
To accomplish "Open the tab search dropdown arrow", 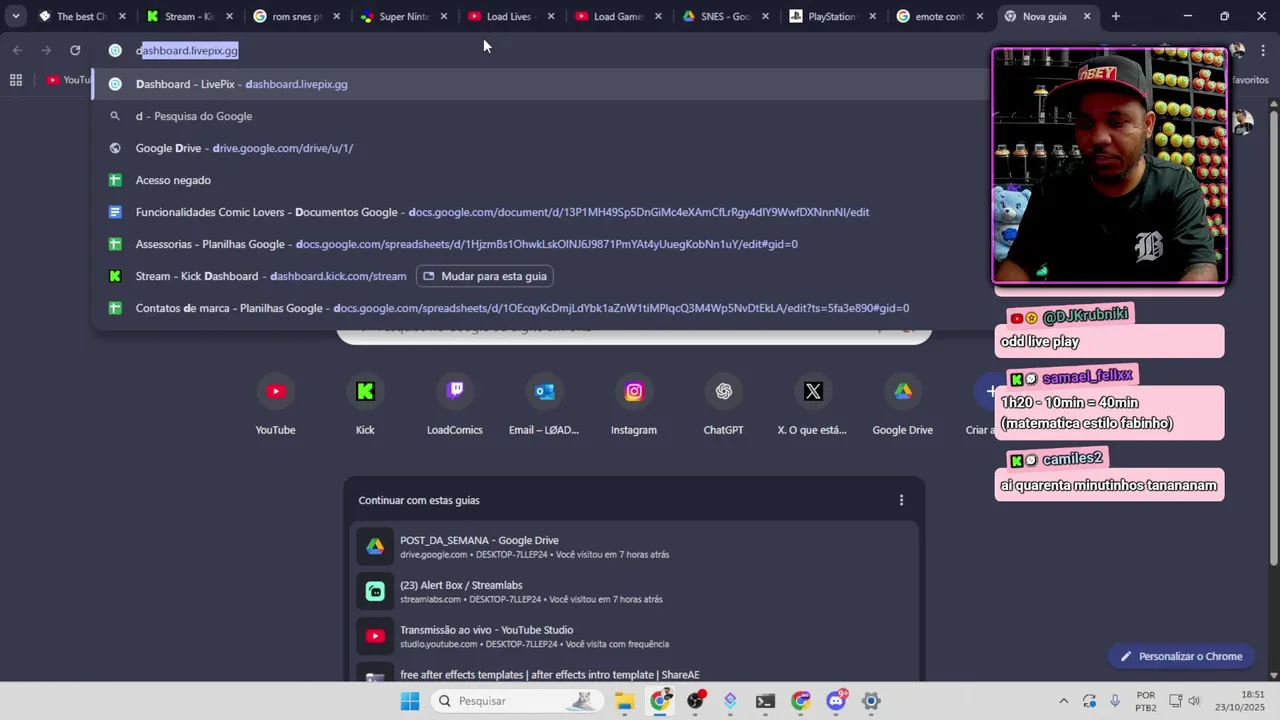I will pyautogui.click(x=15, y=16).
